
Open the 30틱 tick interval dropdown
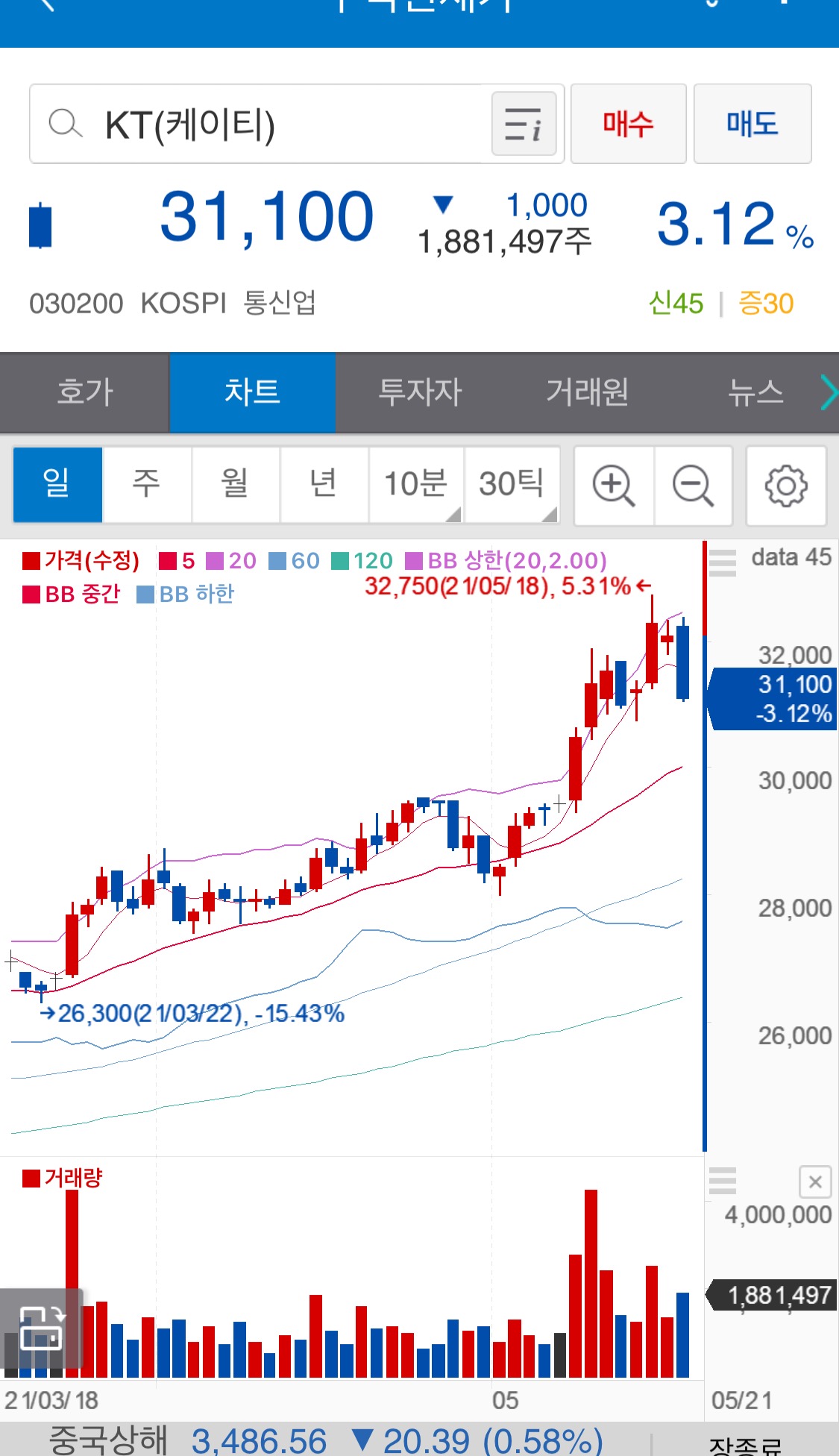512,485
